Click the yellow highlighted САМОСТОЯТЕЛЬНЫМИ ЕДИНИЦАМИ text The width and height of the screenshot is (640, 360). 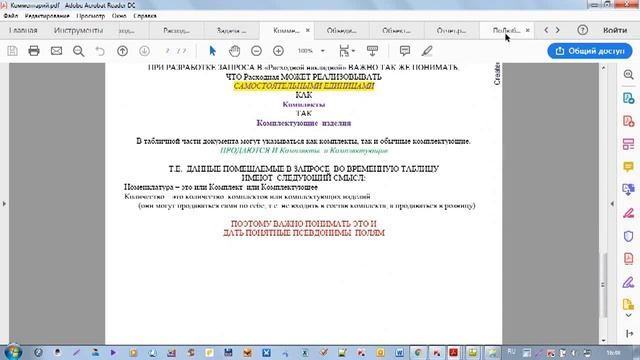coord(304,86)
